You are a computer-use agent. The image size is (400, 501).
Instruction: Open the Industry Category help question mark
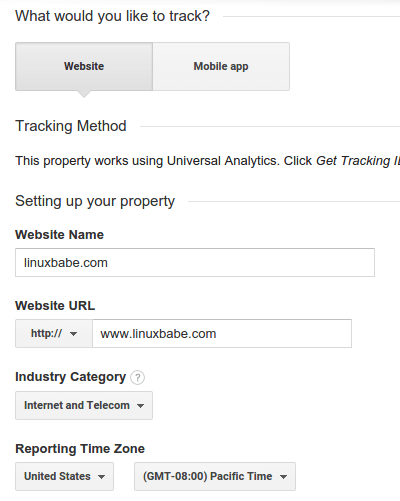click(x=137, y=378)
